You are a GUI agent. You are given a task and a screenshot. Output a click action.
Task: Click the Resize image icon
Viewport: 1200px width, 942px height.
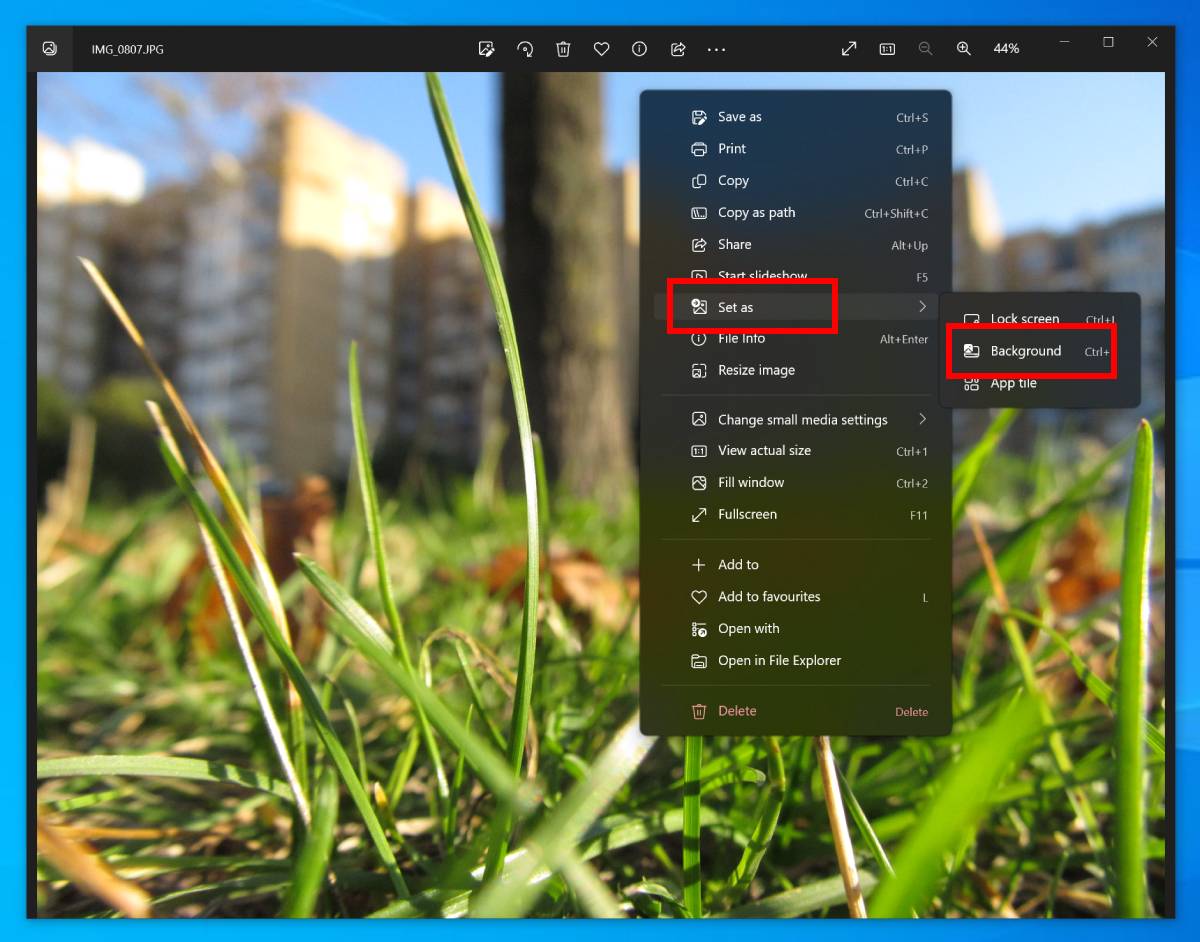(x=699, y=371)
